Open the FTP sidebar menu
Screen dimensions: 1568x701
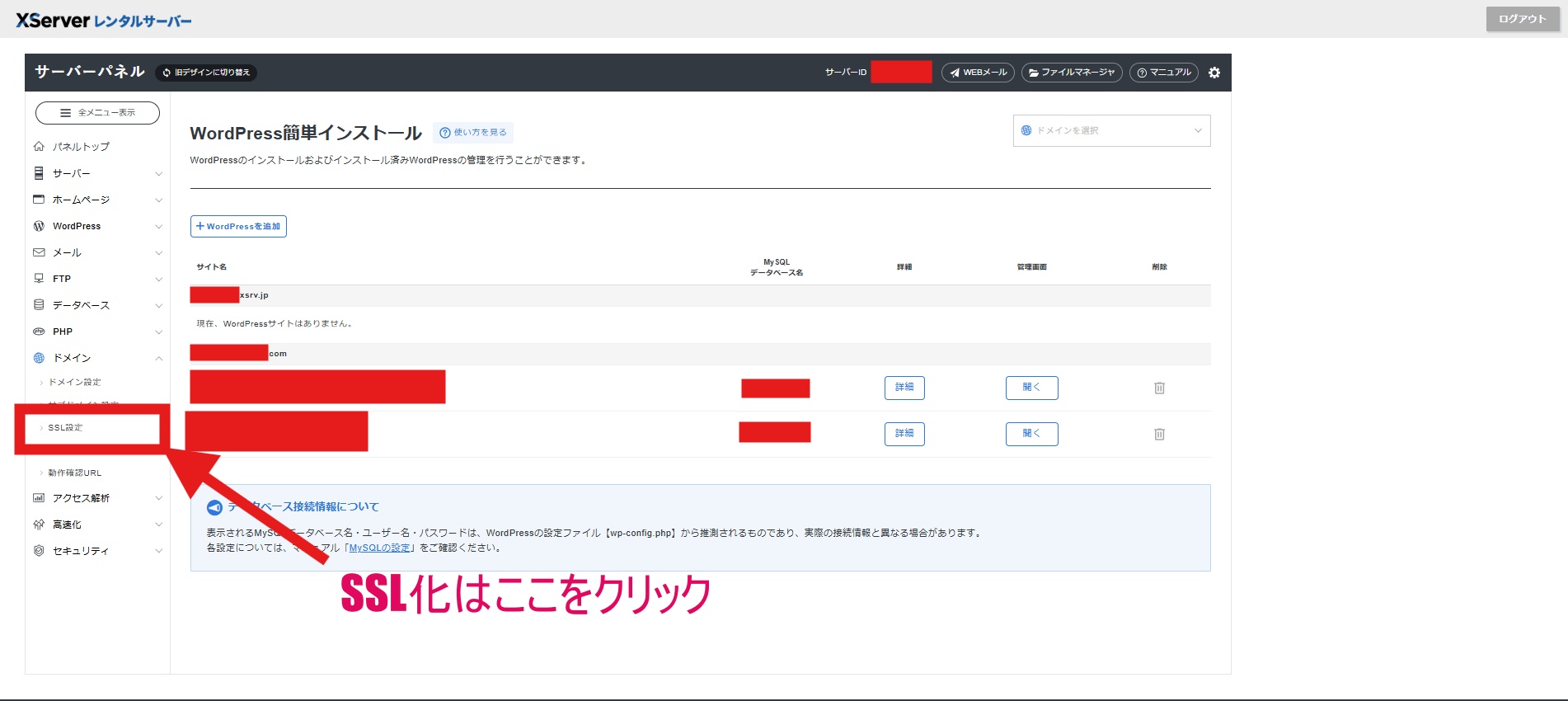coord(62,279)
